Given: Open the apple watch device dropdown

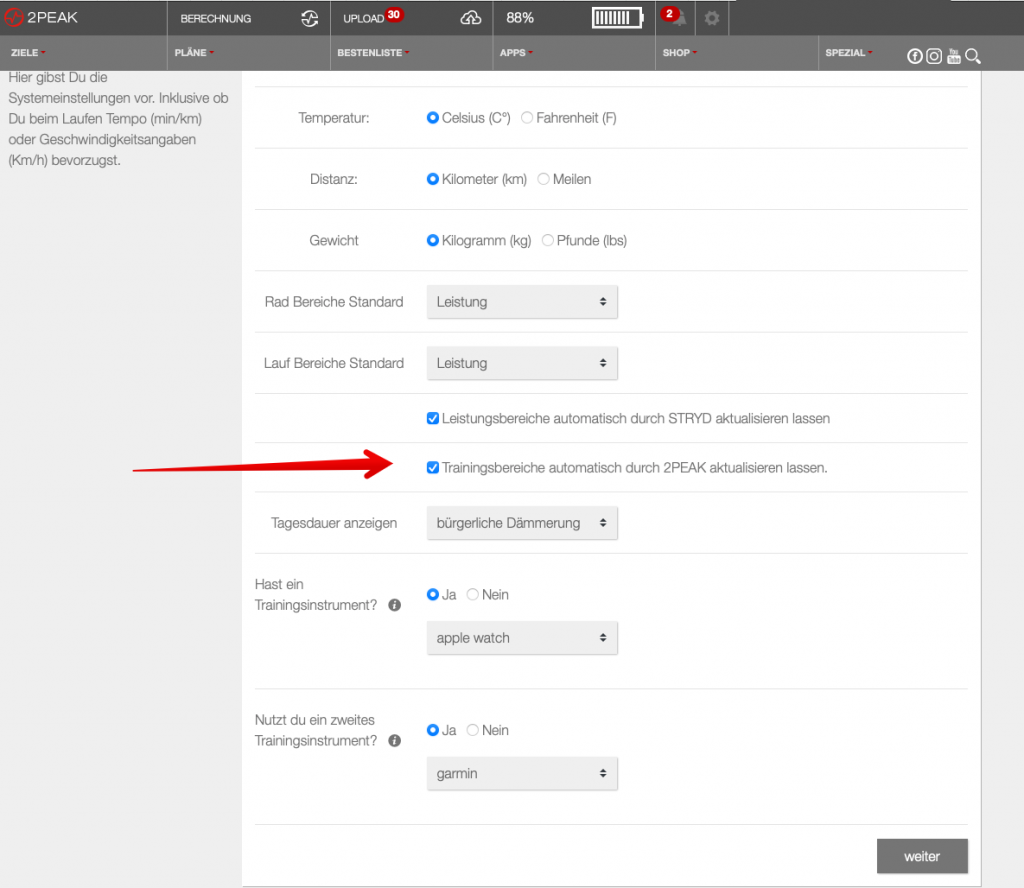Looking at the screenshot, I should point(522,638).
